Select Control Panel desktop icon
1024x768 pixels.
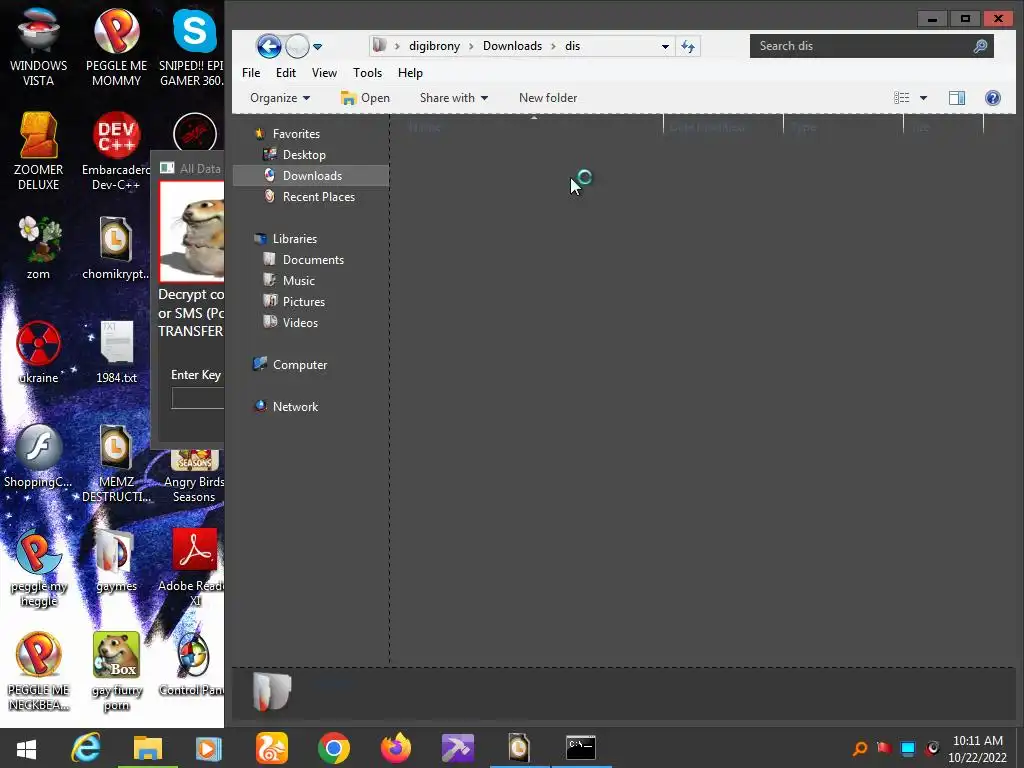192,664
